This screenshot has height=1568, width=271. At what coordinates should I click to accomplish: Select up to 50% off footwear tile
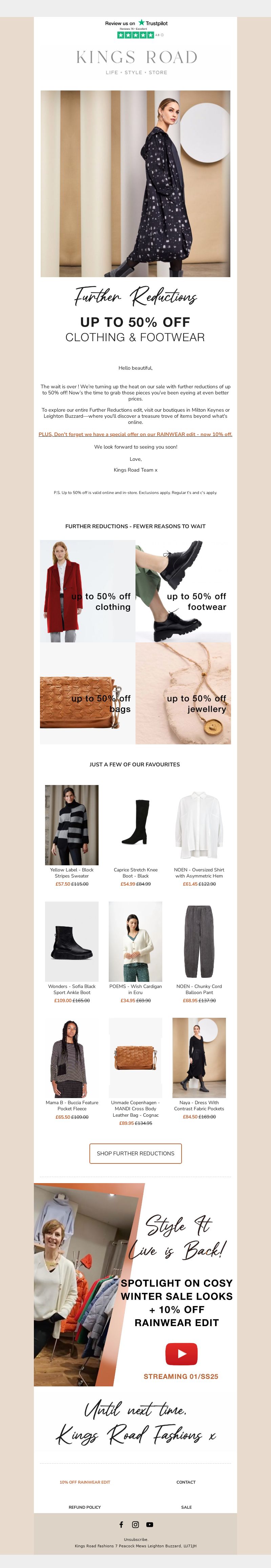[x=183, y=591]
